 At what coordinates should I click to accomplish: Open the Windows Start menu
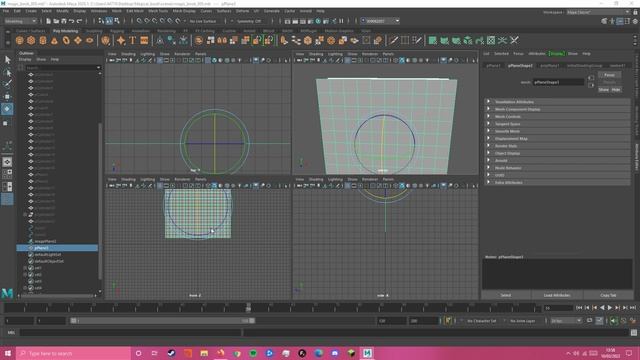tap(8, 353)
